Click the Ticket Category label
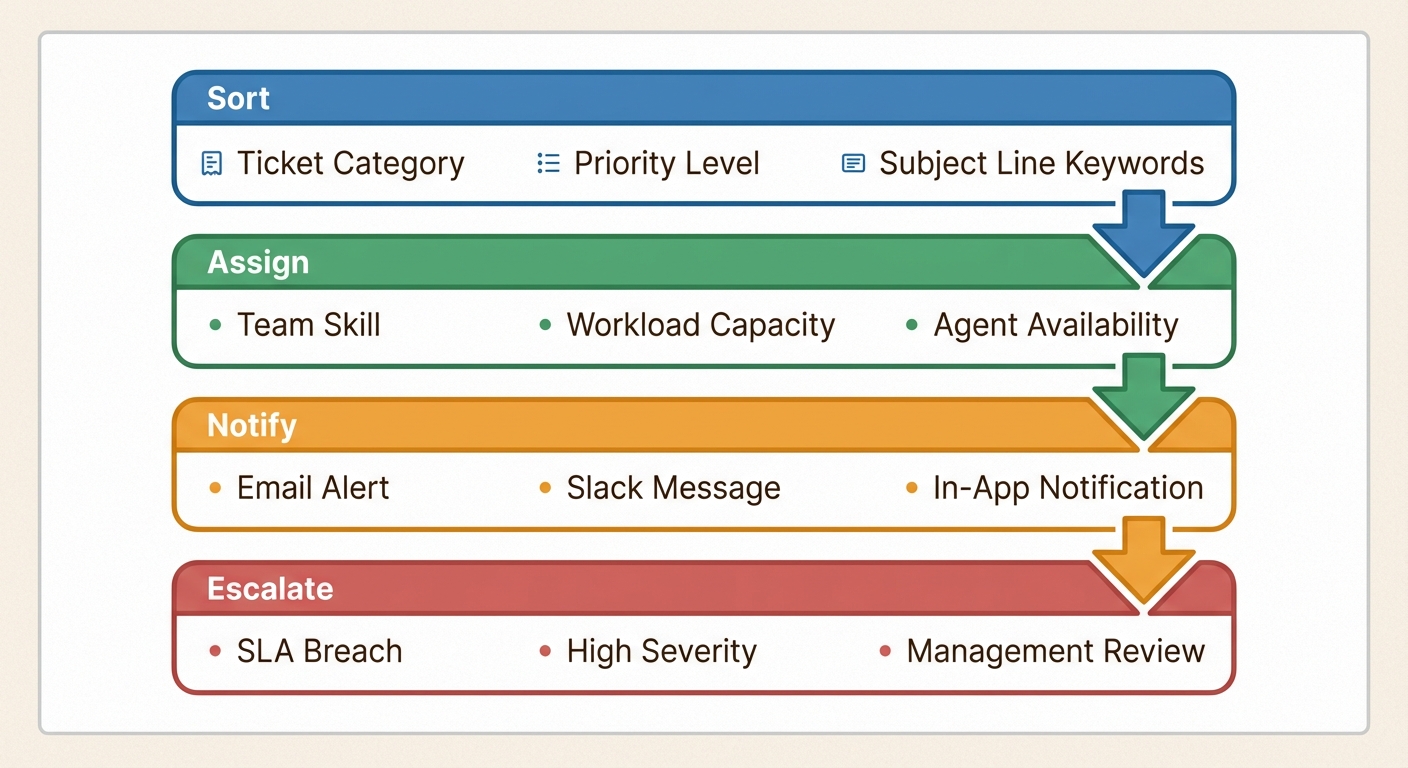 tap(350, 164)
